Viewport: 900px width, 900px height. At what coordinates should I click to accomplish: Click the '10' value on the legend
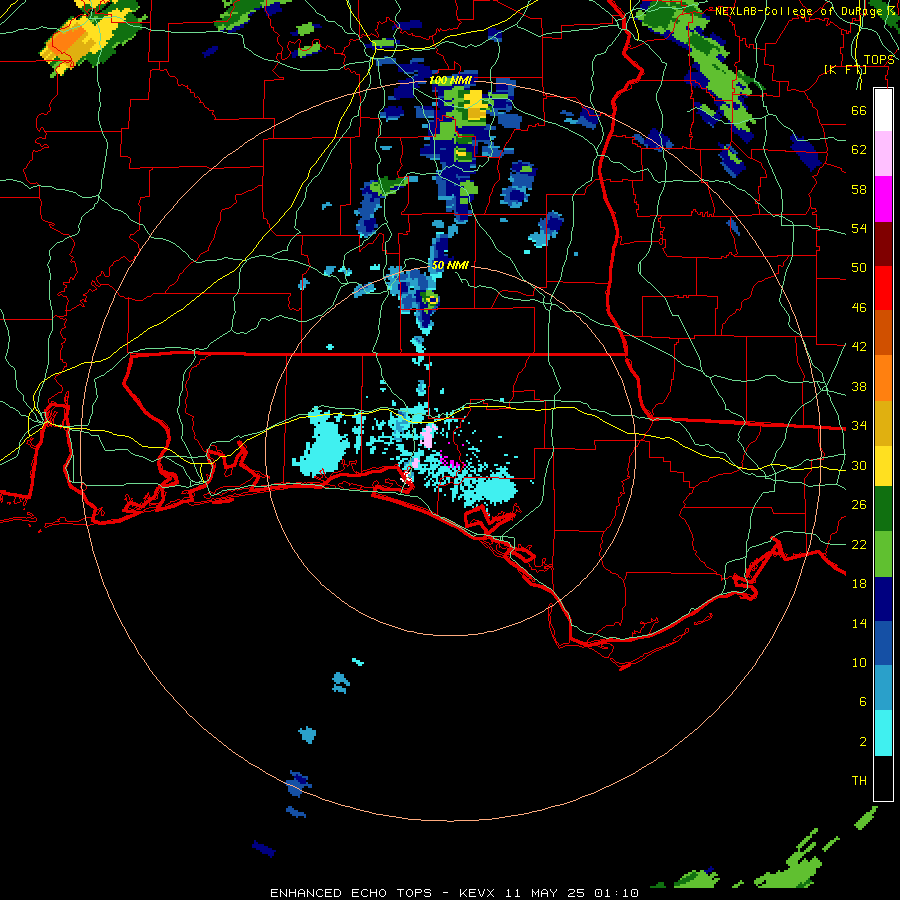859,663
